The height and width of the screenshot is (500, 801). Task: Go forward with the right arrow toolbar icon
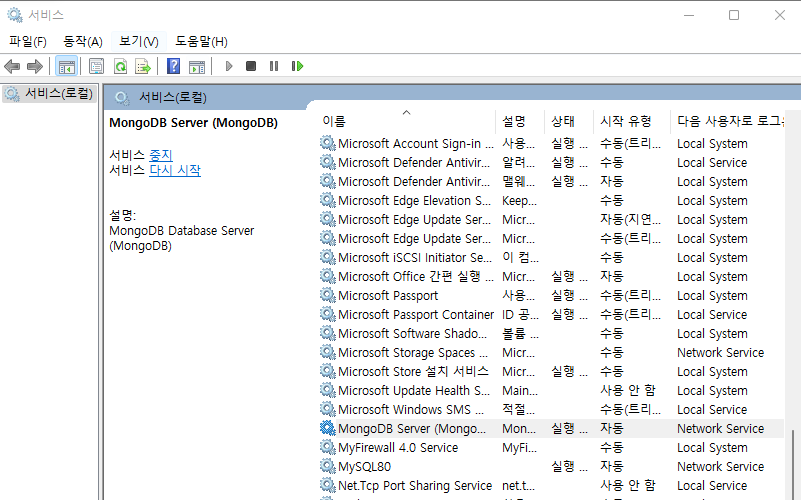pyautogui.click(x=35, y=66)
